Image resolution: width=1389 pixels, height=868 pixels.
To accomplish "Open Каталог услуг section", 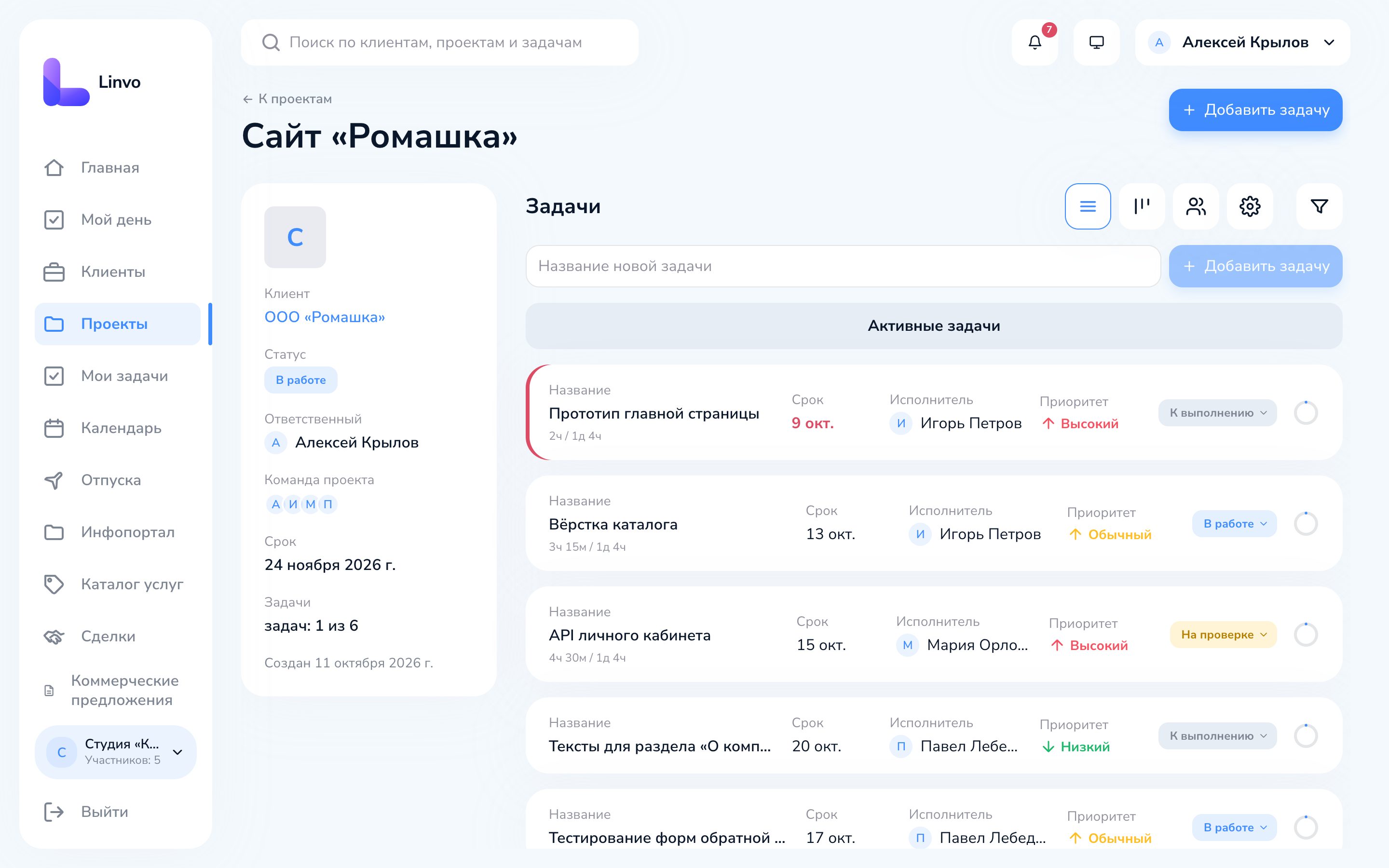I will [118, 584].
